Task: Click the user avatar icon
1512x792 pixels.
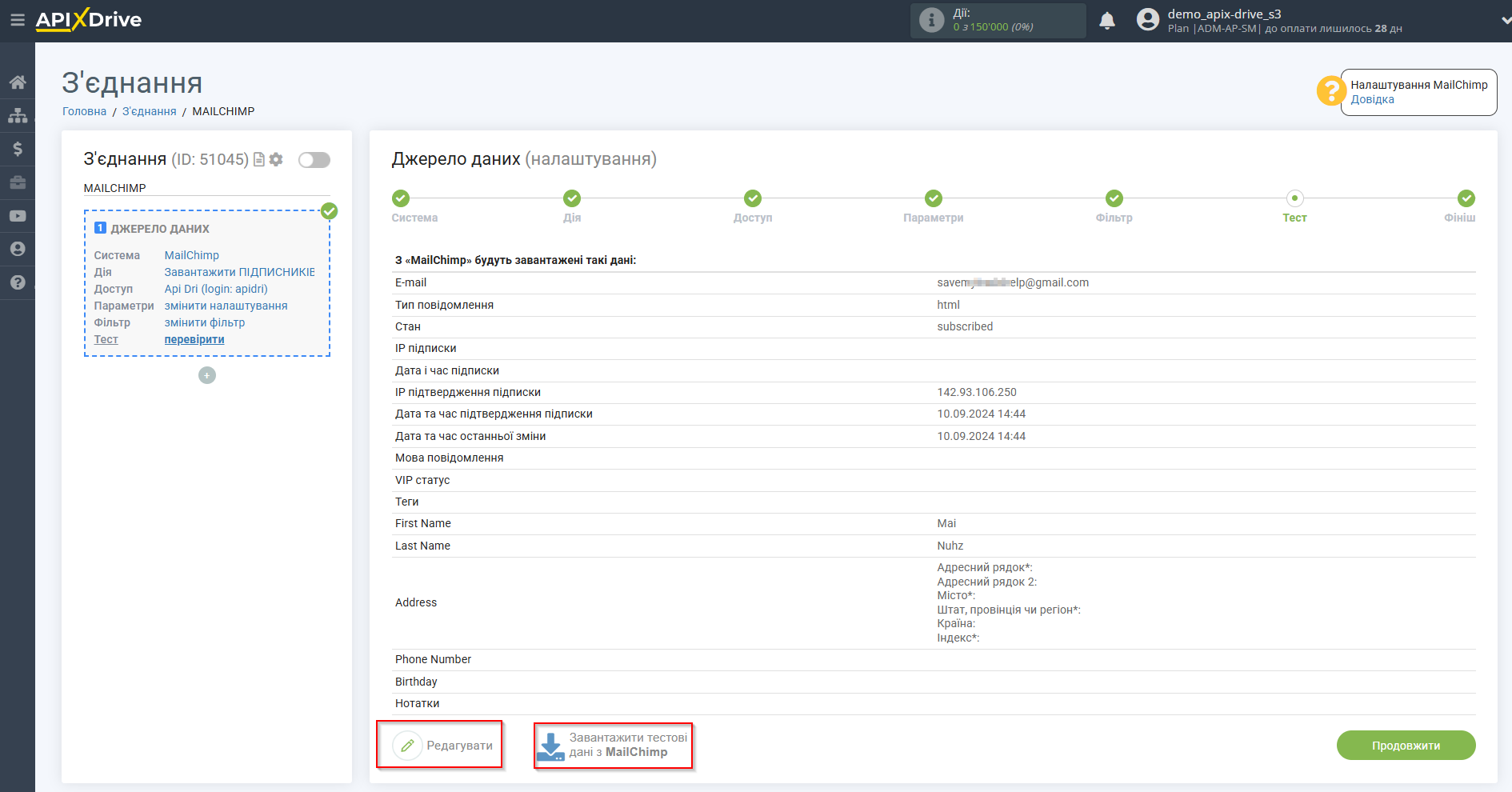Action: click(x=1148, y=20)
